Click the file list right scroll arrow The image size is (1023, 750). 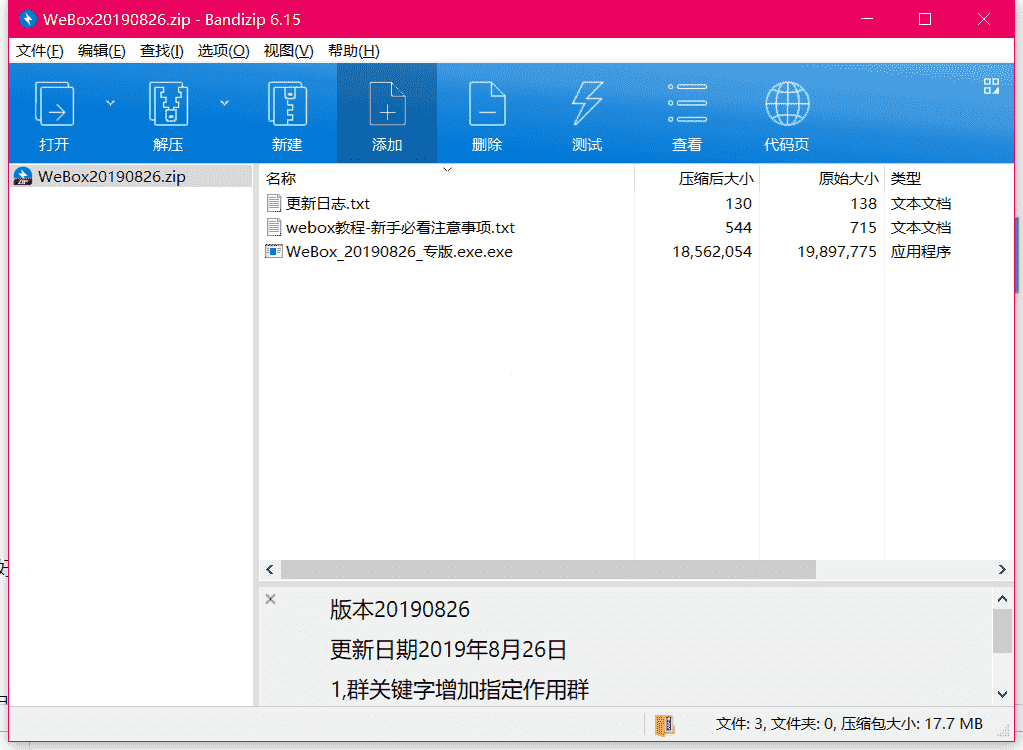coord(1002,569)
